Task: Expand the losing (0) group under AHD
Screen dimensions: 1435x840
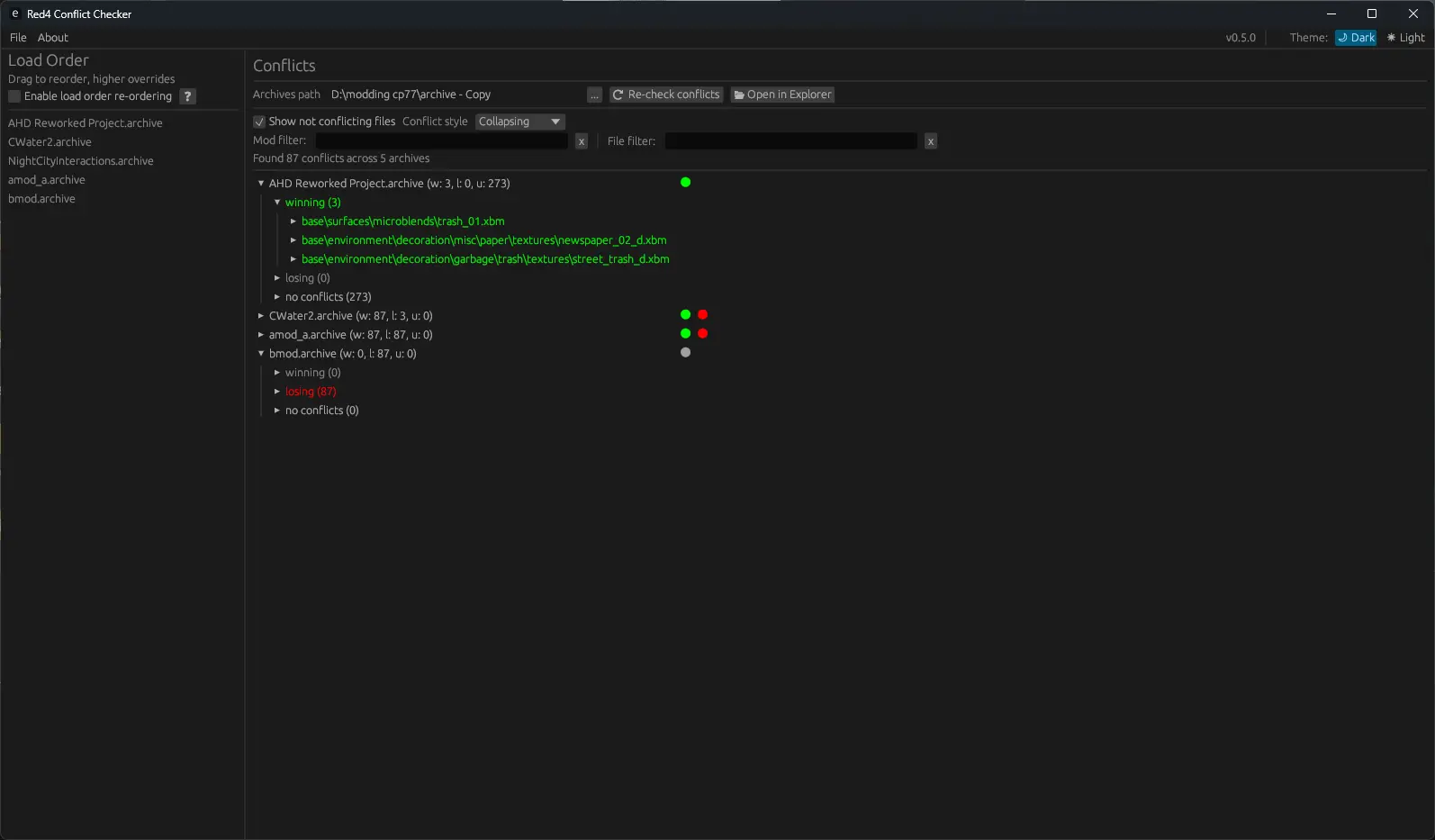Action: [277, 277]
